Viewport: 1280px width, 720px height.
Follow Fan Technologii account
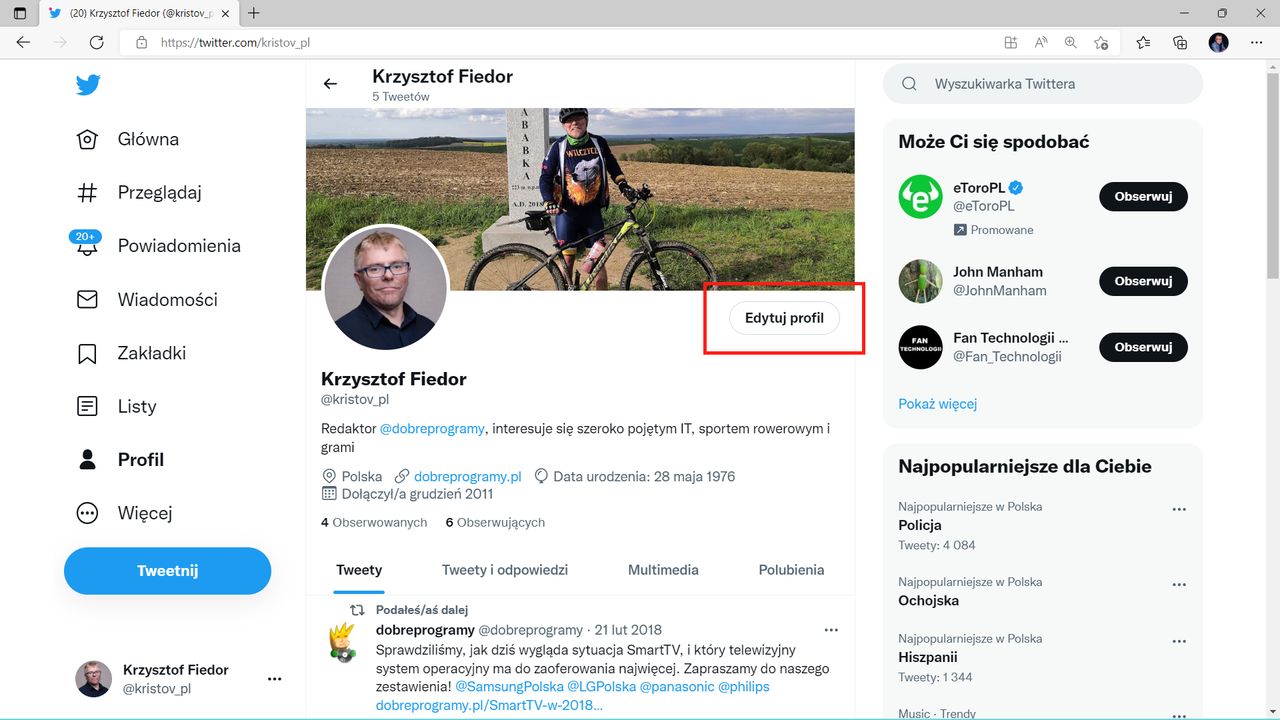pos(1143,347)
